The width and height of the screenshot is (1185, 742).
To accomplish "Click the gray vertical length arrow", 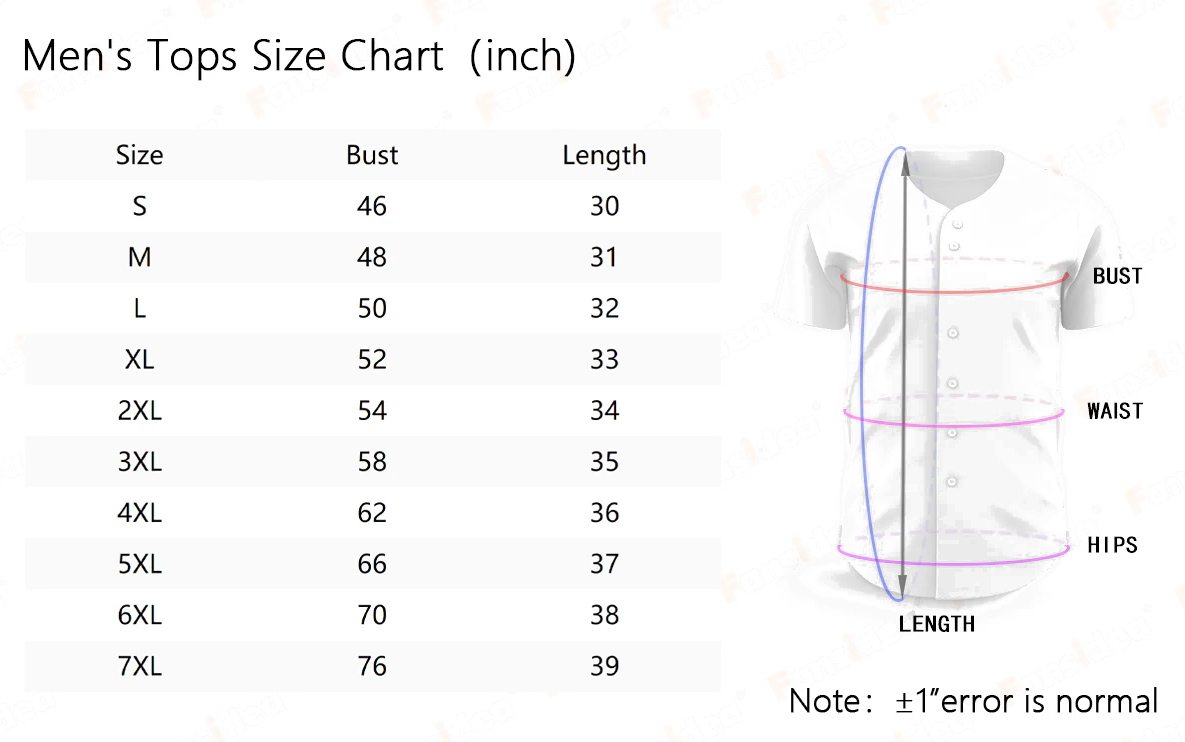I will (904, 375).
